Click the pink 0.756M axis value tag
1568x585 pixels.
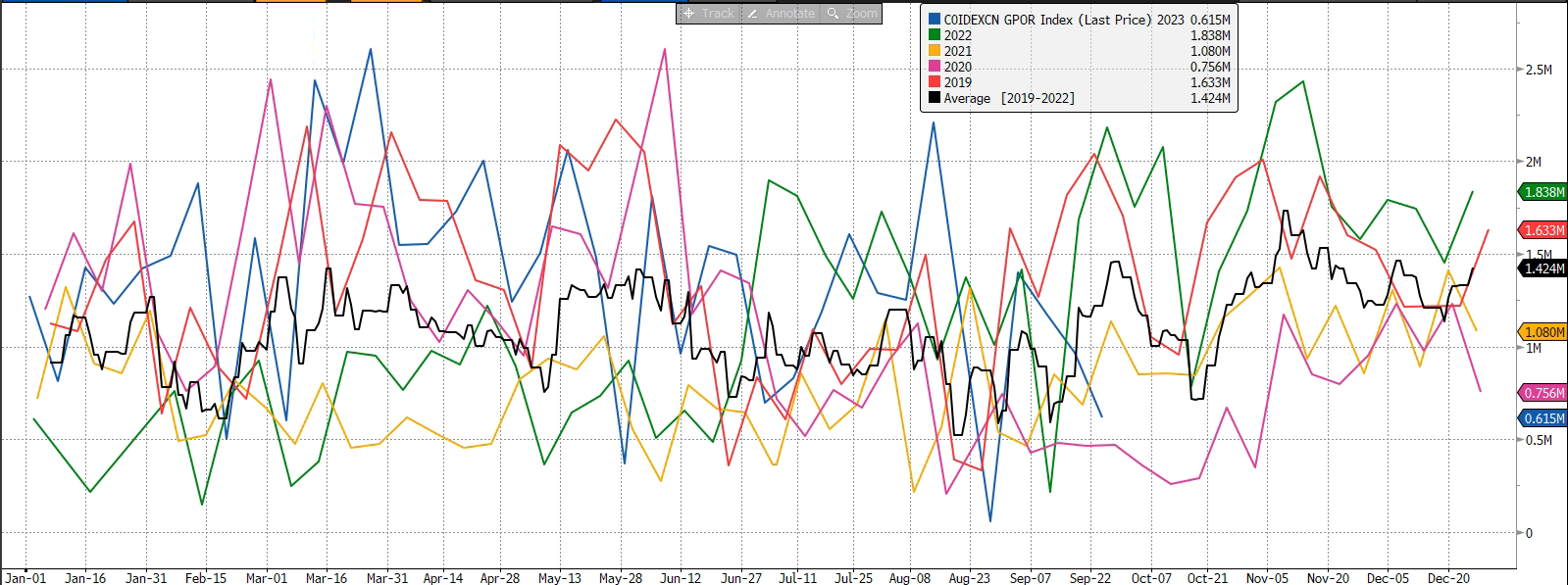tap(1543, 393)
